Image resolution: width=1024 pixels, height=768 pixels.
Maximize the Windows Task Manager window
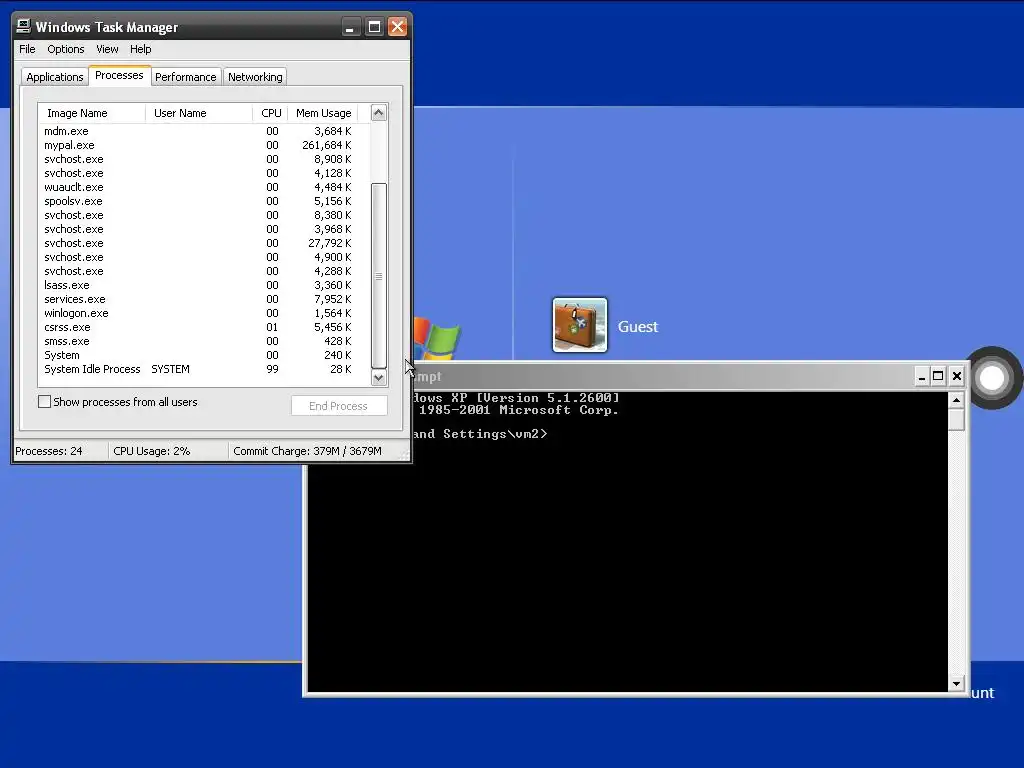374,27
